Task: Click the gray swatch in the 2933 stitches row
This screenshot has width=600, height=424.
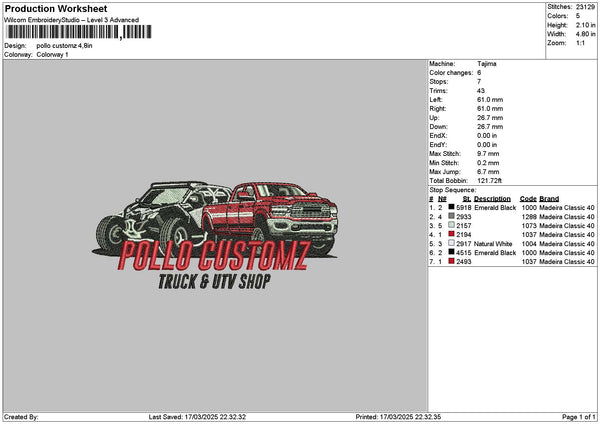Action: click(x=452, y=216)
